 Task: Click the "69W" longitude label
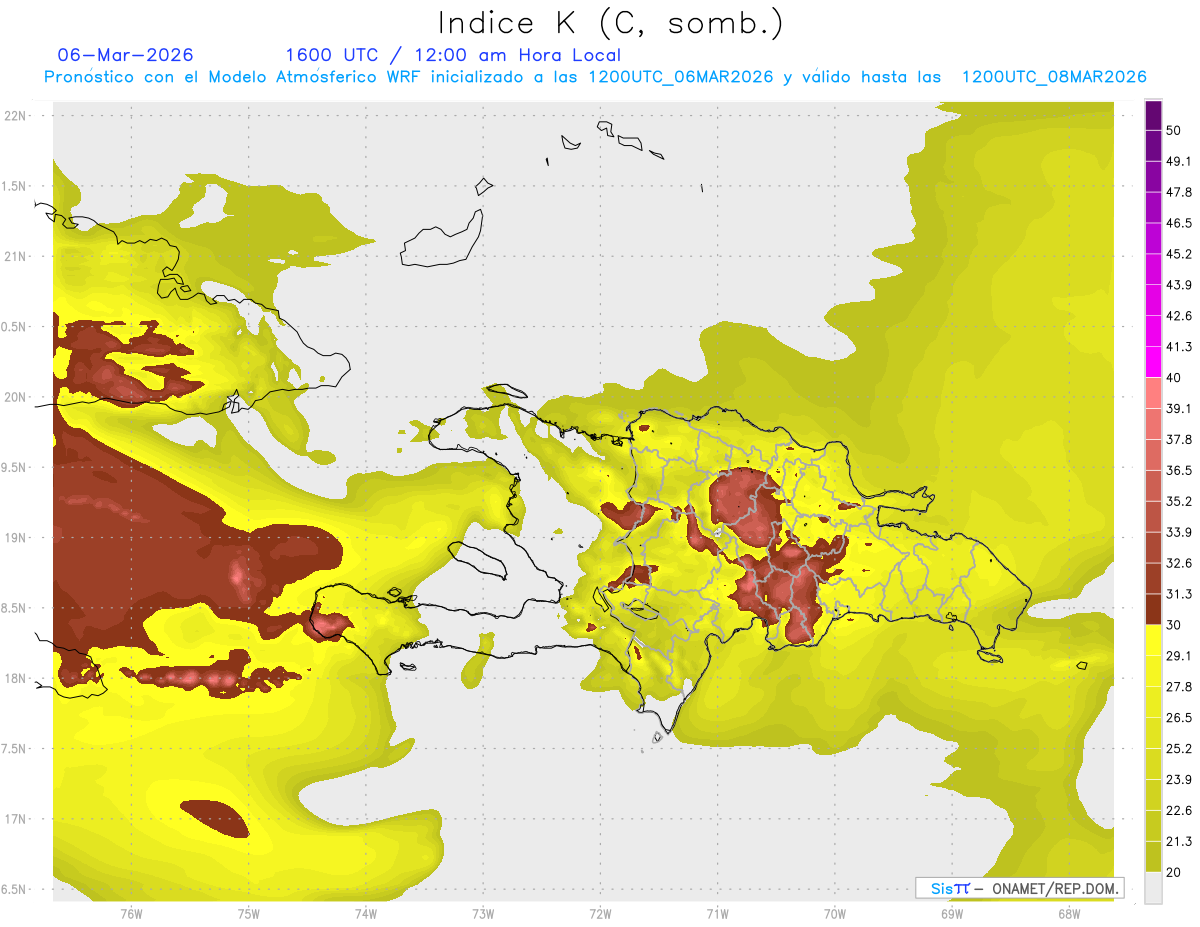(951, 913)
